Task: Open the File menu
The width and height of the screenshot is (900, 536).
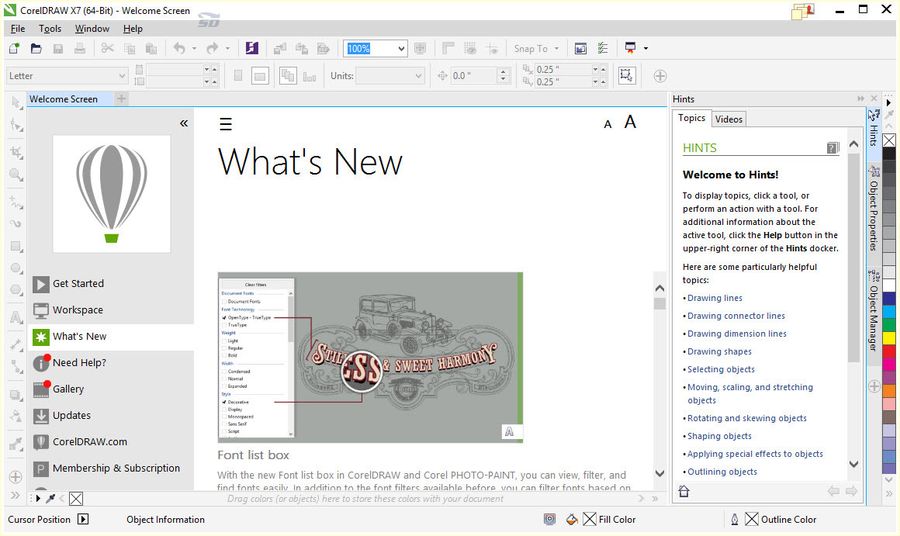Action: [x=18, y=29]
